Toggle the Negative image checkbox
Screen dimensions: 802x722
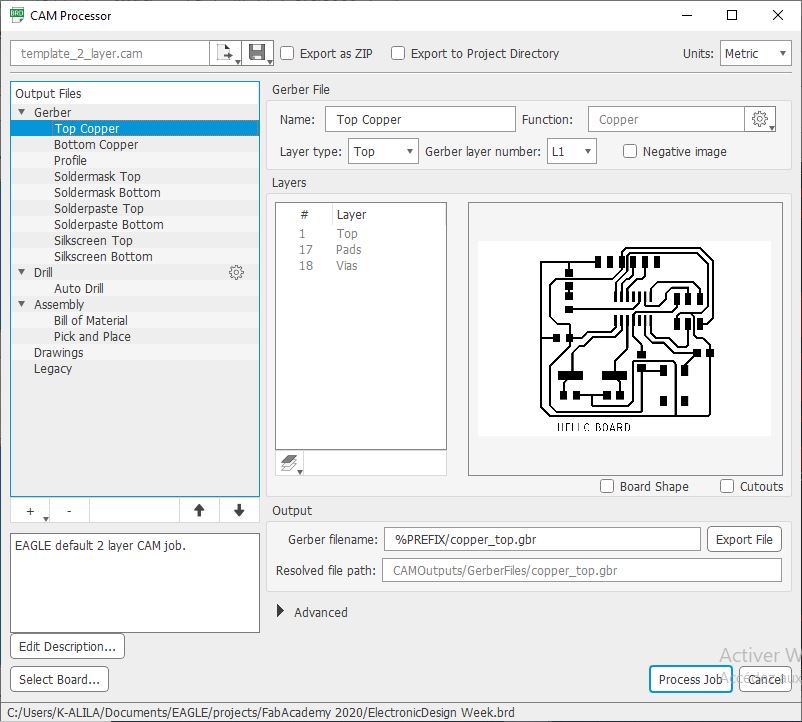(x=630, y=151)
